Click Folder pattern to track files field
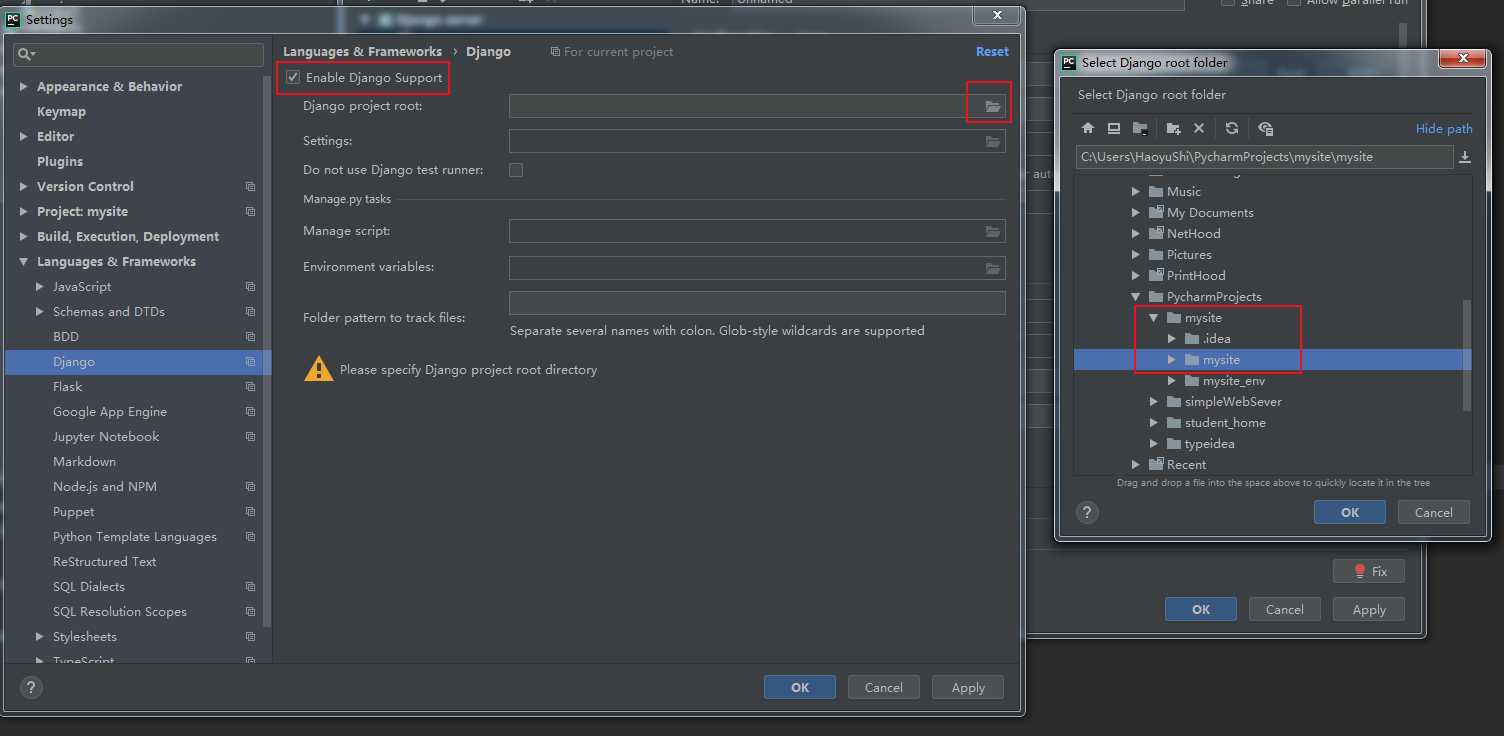 click(757, 303)
